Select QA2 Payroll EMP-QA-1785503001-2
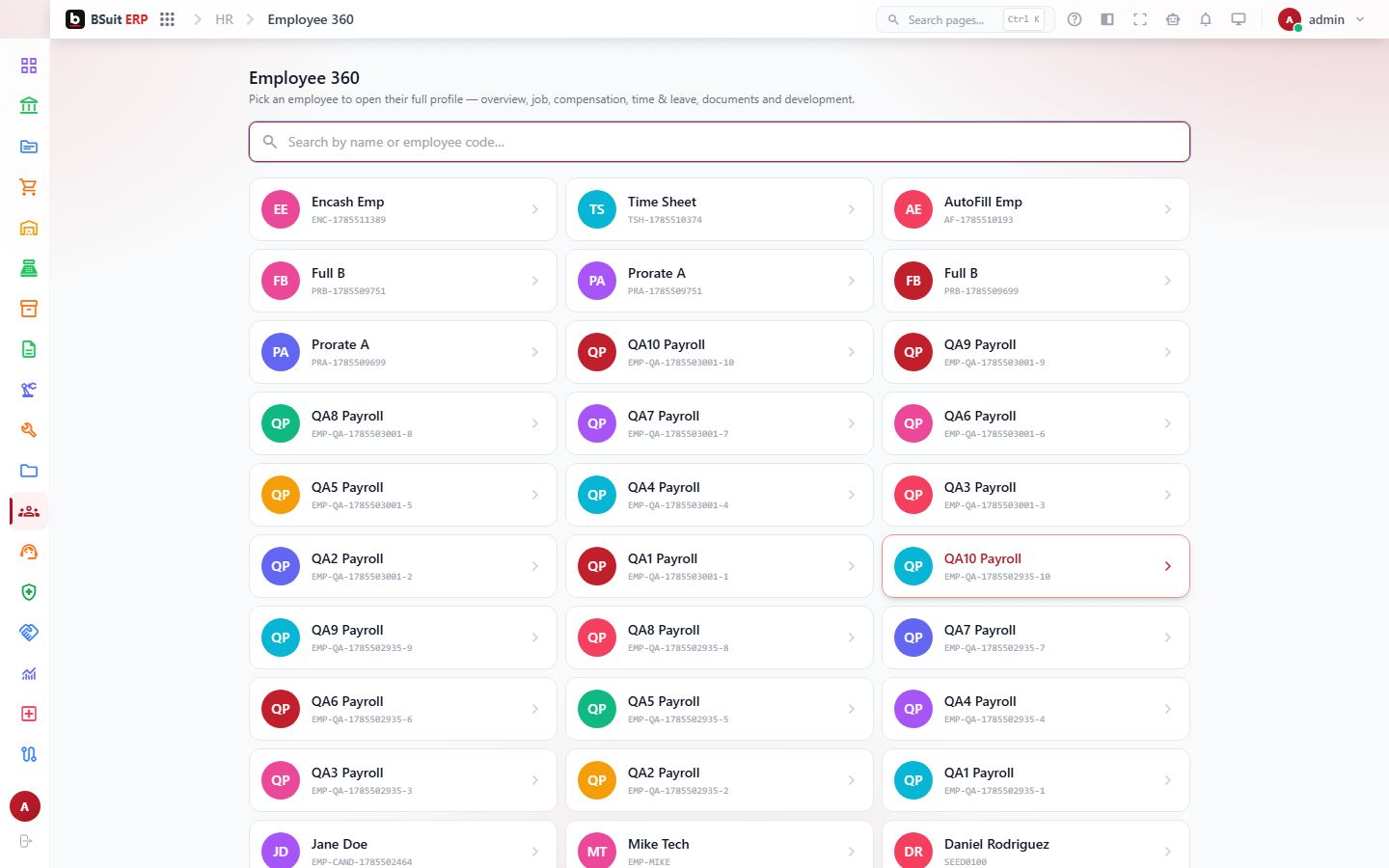 tap(403, 566)
